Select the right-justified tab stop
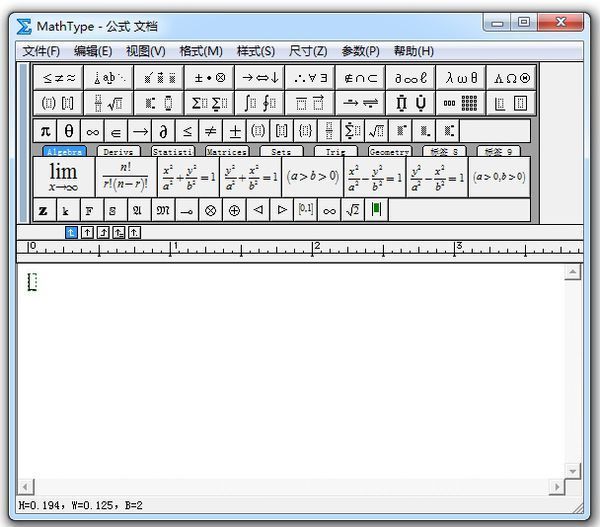600x527 pixels. point(103,232)
